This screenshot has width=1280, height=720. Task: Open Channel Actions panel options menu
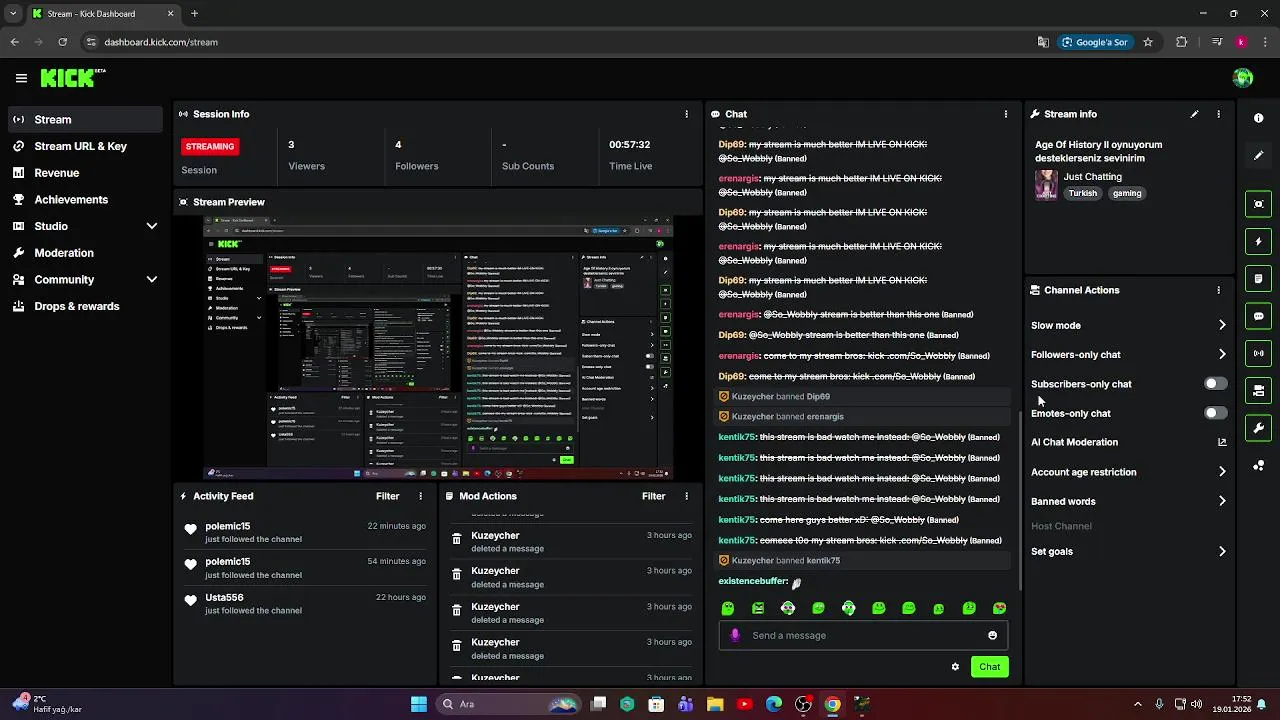(1218, 290)
